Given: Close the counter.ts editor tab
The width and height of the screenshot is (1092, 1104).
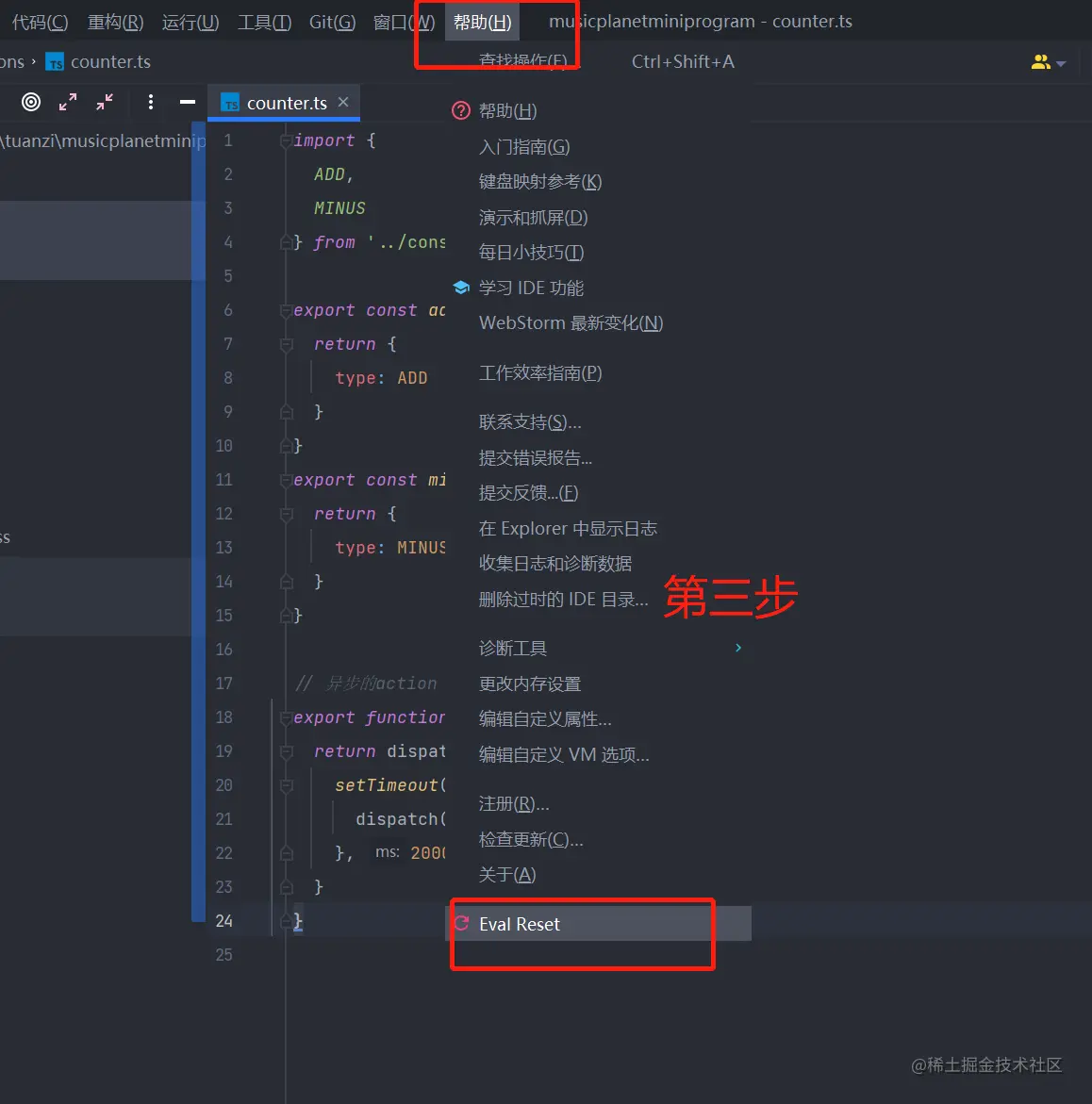Looking at the screenshot, I should 343,102.
